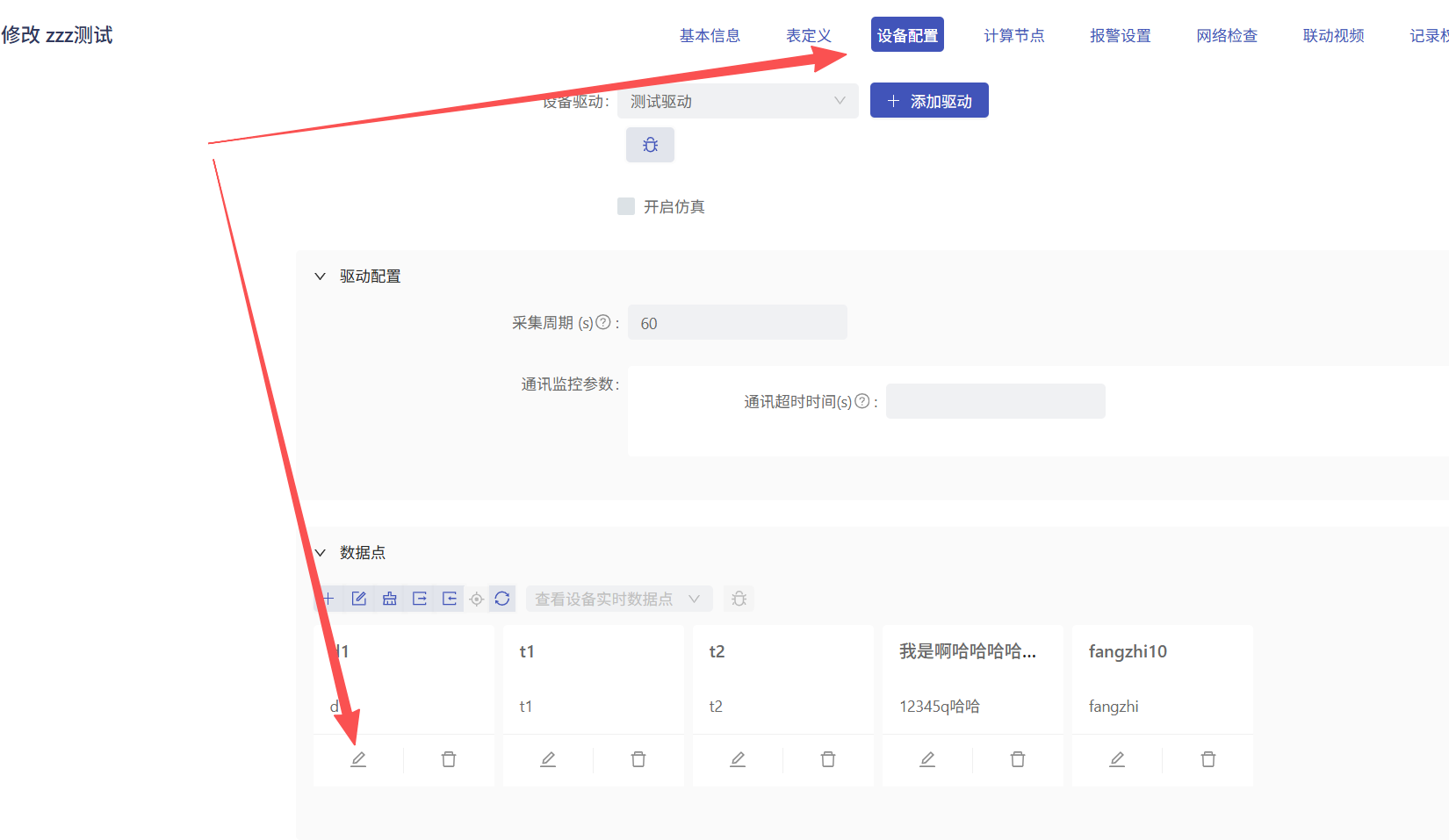This screenshot has width=1449, height=840.
Task: Click the 通讯超时时间 input field
Action: (995, 401)
